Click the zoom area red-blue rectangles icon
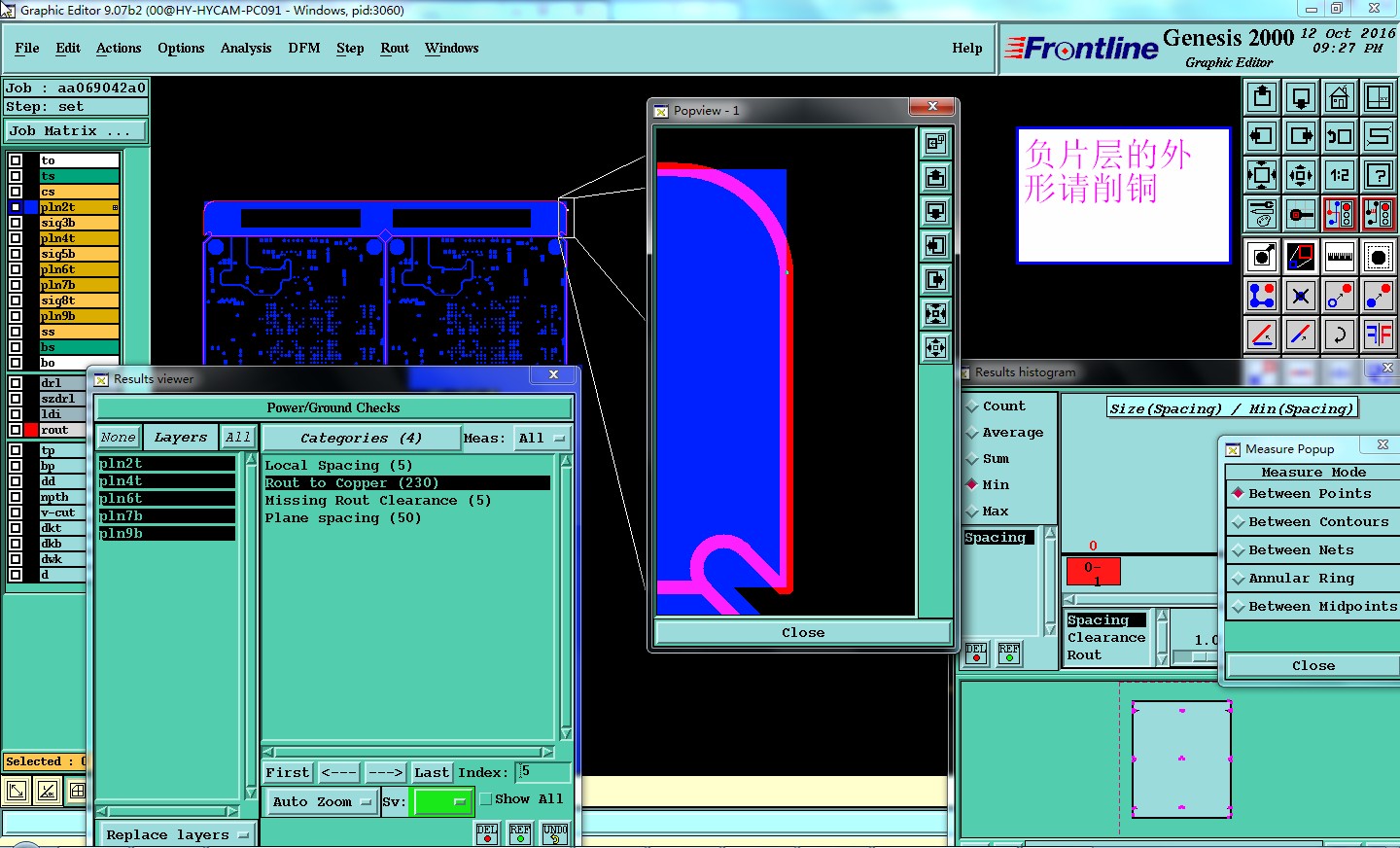Image resolution: width=1400 pixels, height=848 pixels. 1301,257
